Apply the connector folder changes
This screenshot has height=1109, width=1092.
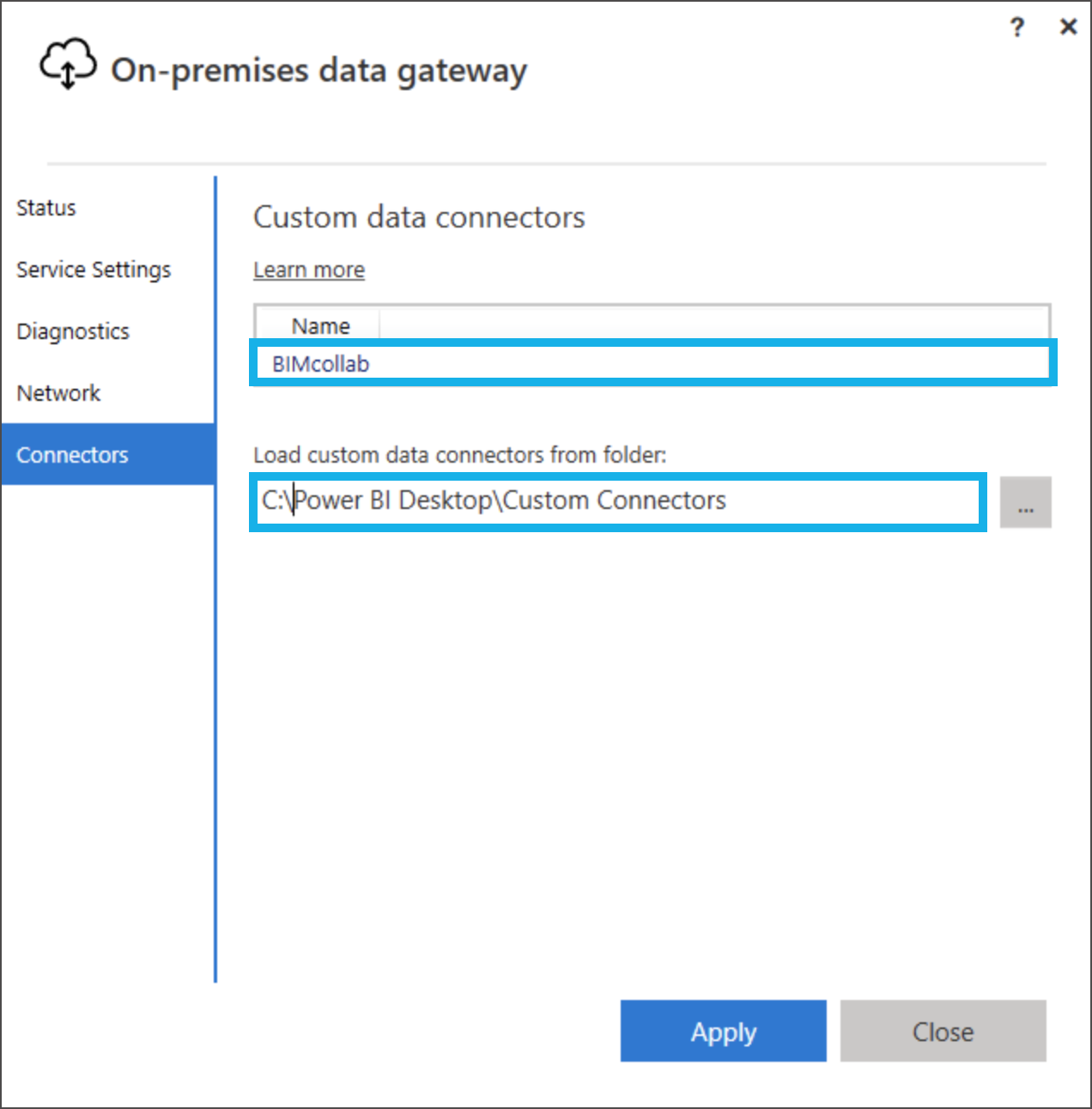tap(724, 1031)
